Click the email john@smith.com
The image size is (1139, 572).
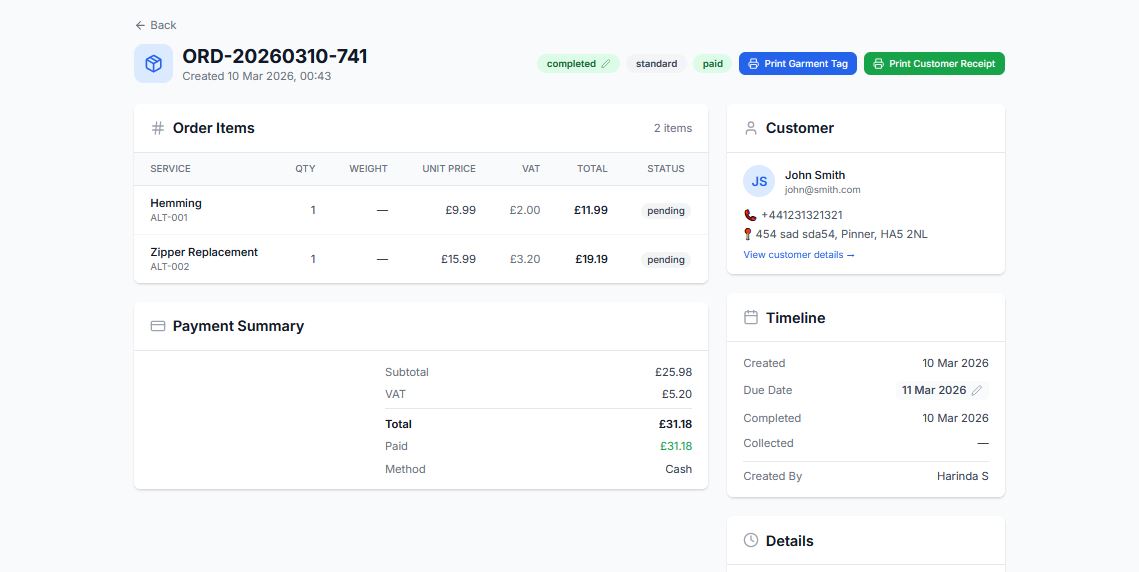(822, 190)
